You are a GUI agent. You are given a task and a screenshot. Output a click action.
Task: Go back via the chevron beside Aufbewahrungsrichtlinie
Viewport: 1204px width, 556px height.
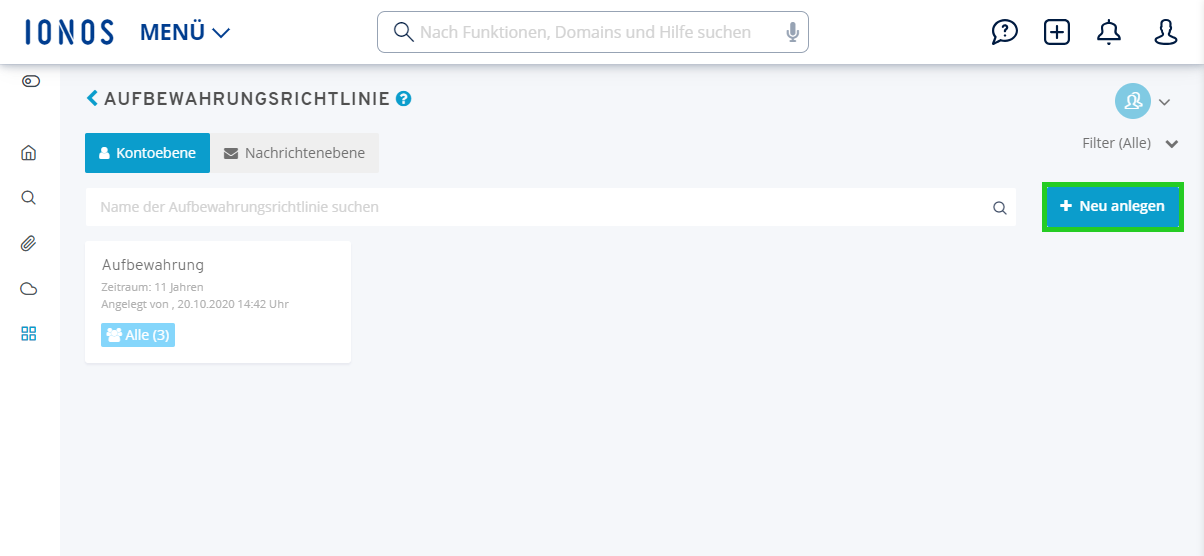point(93,98)
